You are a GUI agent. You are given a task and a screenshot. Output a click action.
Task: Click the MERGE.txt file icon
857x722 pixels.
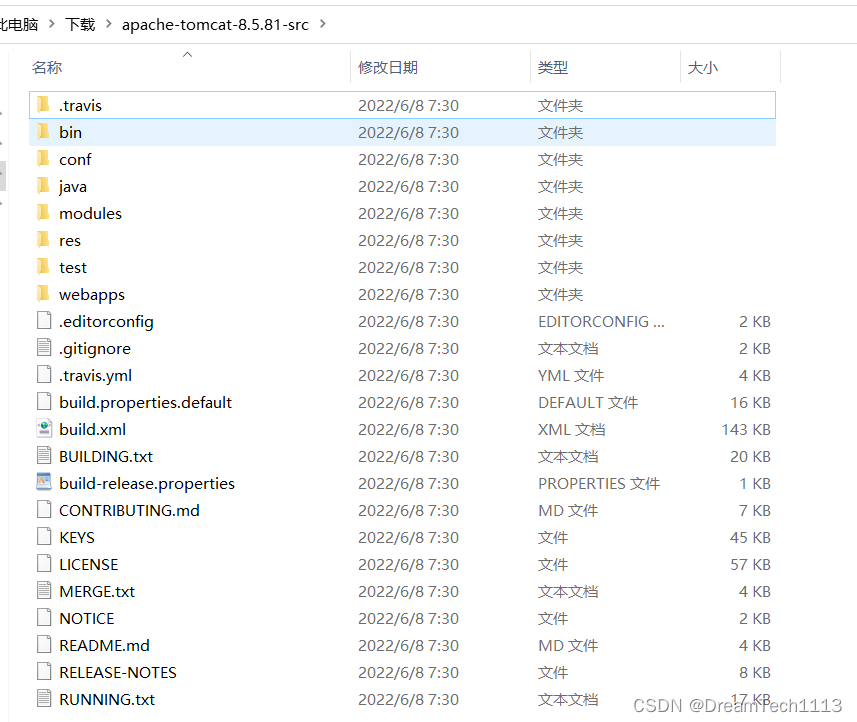pos(44,590)
